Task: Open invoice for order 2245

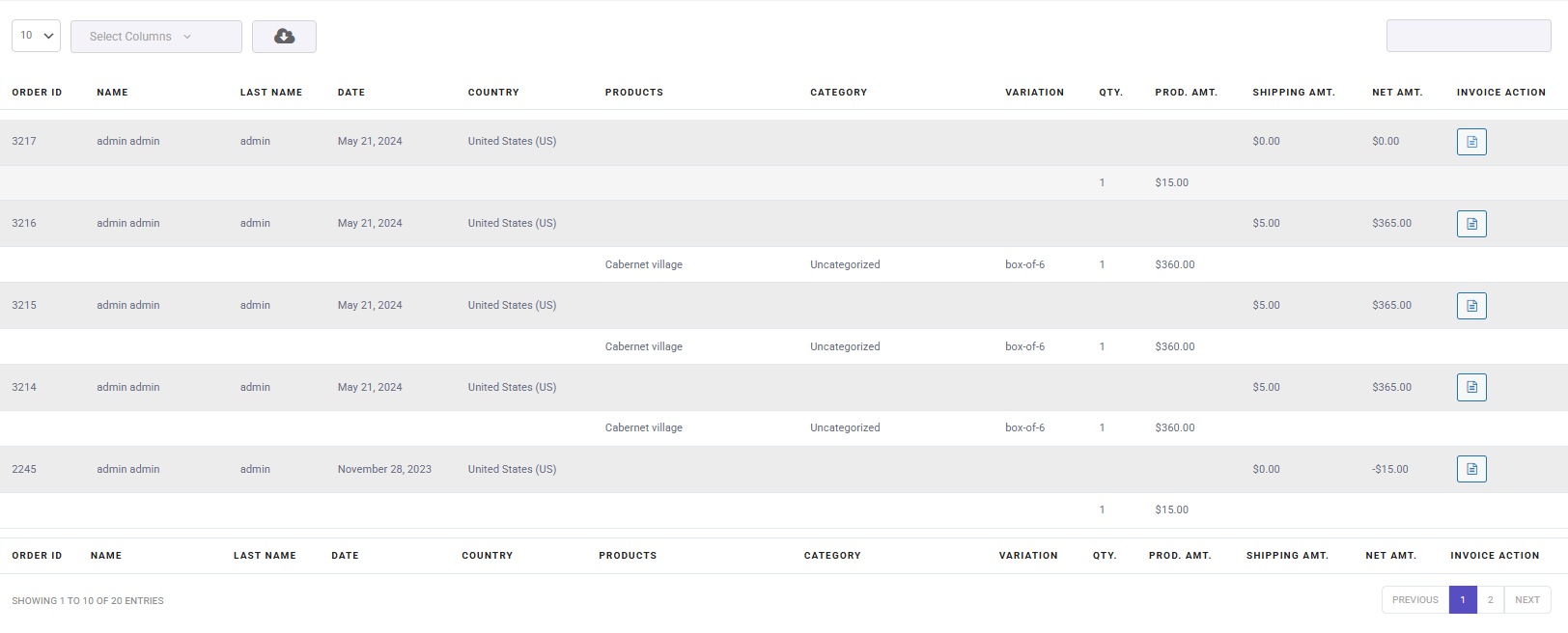Action: tap(1470, 469)
